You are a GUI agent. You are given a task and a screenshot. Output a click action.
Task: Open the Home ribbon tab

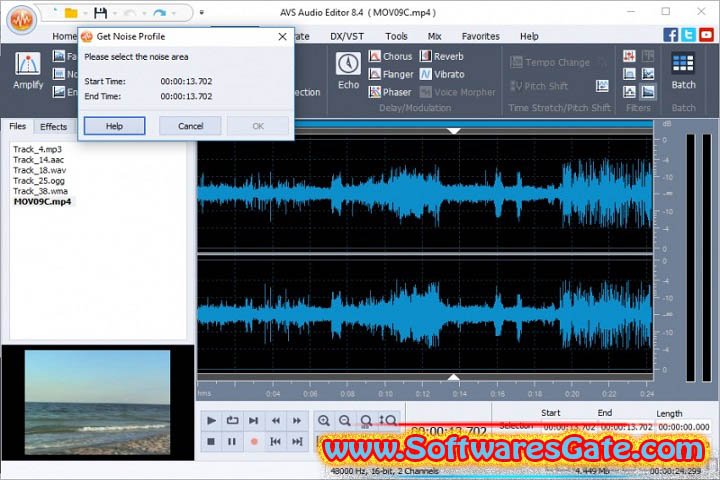(x=64, y=36)
